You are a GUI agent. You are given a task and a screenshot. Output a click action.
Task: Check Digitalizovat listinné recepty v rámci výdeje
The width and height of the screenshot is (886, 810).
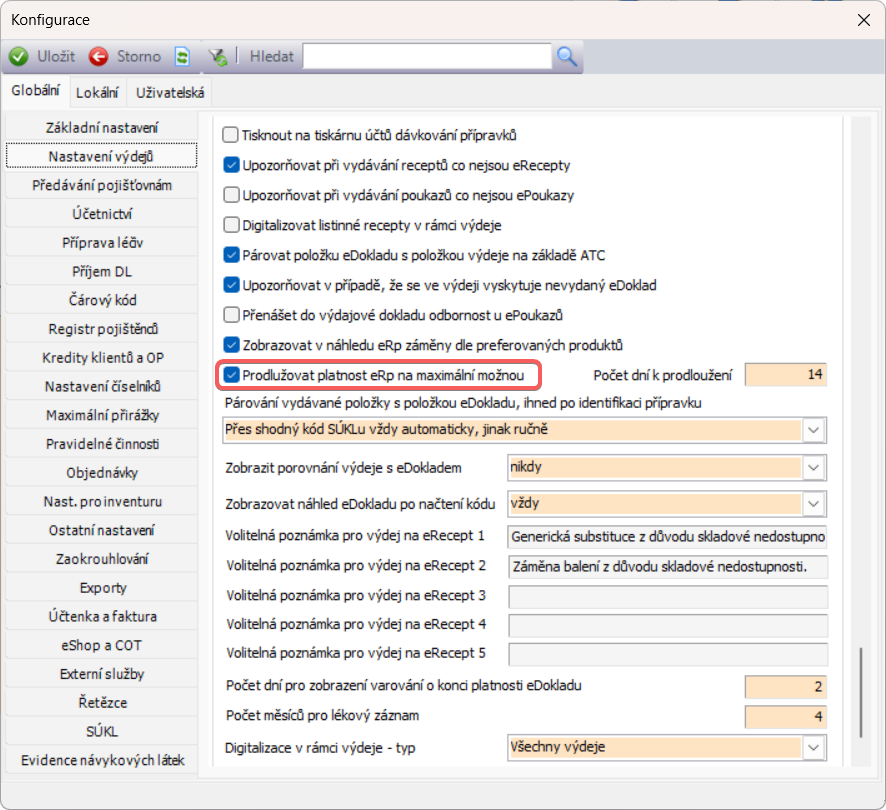click(x=231, y=225)
